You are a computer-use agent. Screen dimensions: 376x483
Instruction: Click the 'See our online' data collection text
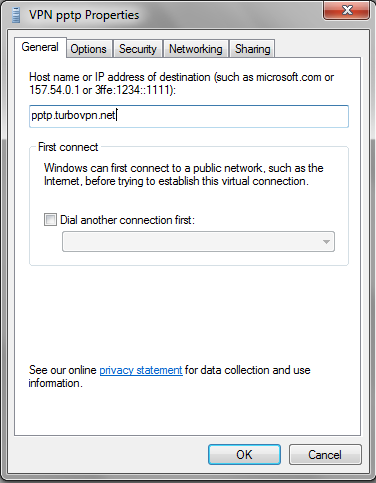(x=169, y=377)
